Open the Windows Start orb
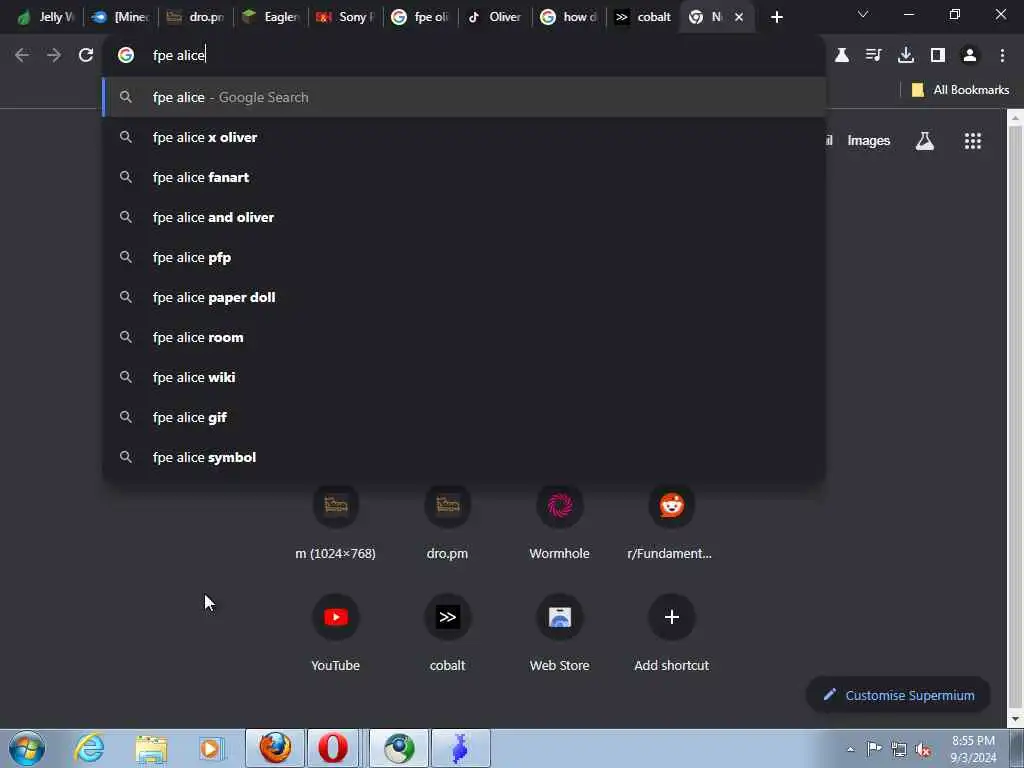This screenshot has width=1024, height=768. coord(27,748)
